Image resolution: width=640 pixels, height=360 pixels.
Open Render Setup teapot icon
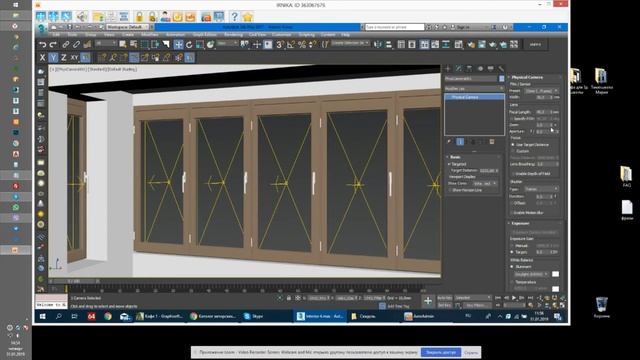tap(471, 44)
